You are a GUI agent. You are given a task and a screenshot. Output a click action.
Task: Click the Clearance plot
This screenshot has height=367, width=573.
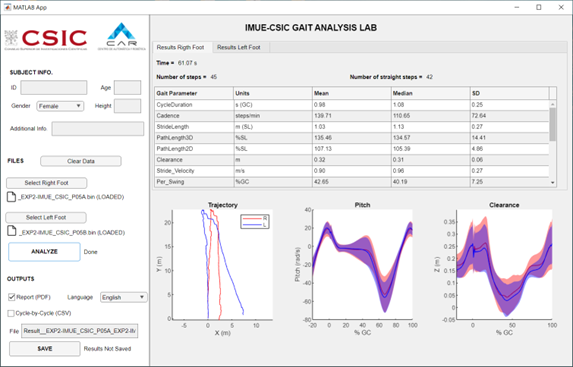click(x=504, y=265)
